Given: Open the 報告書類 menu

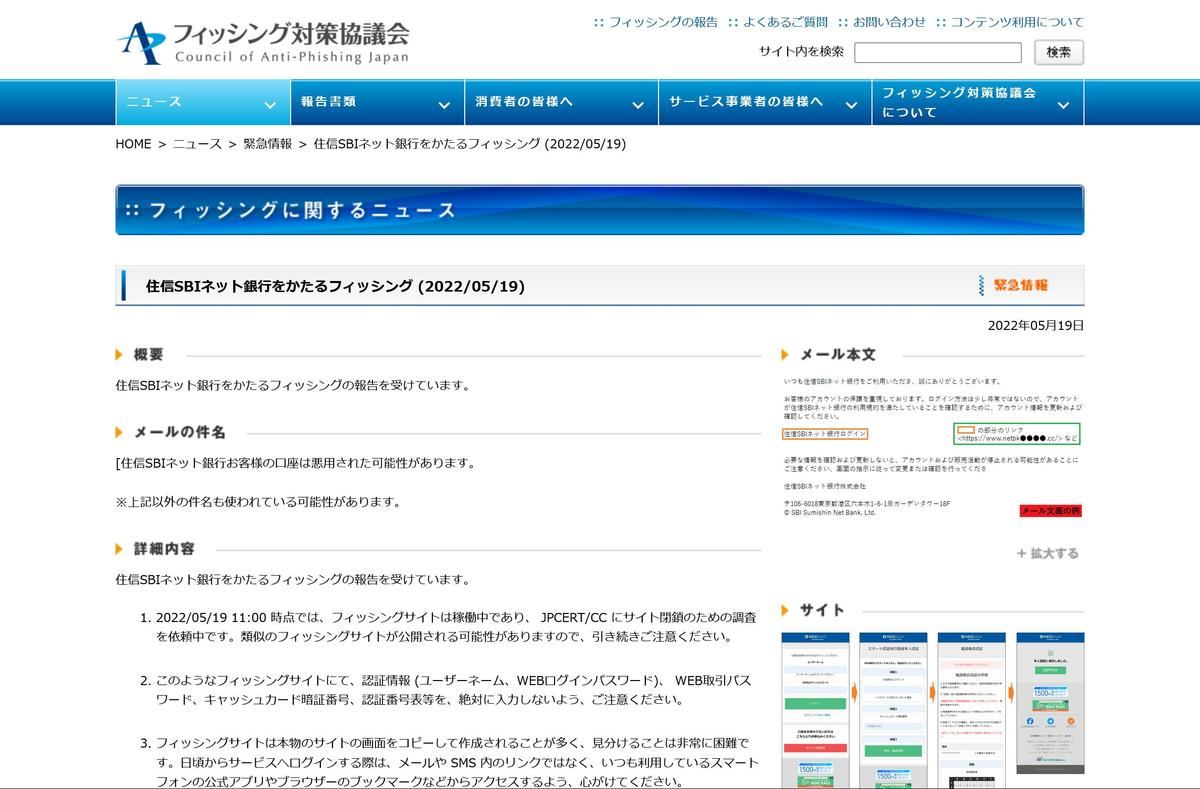Looking at the screenshot, I should (x=377, y=102).
